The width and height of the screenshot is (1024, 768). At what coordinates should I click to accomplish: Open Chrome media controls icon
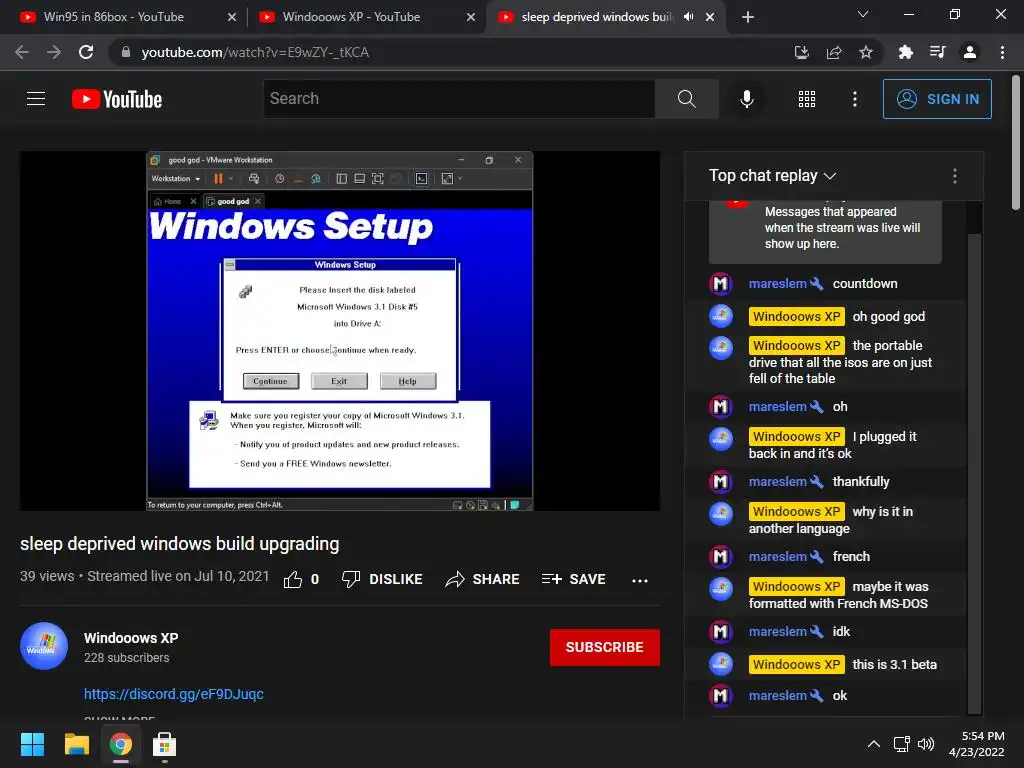click(938, 52)
